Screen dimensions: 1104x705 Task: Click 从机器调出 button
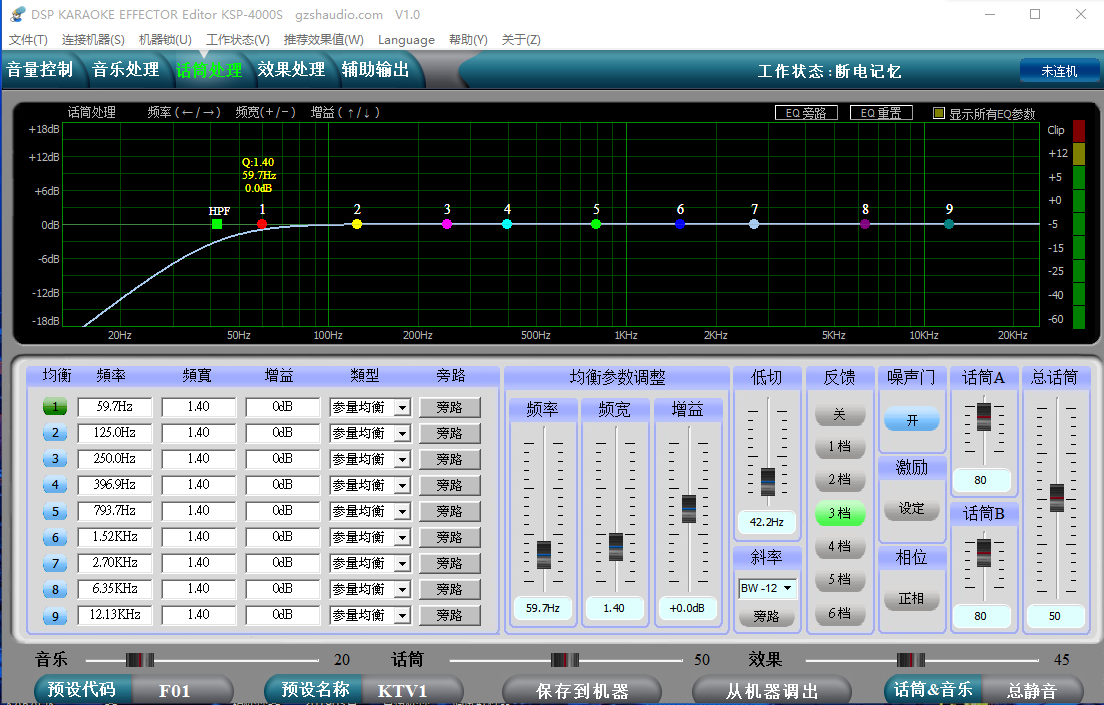[x=772, y=691]
